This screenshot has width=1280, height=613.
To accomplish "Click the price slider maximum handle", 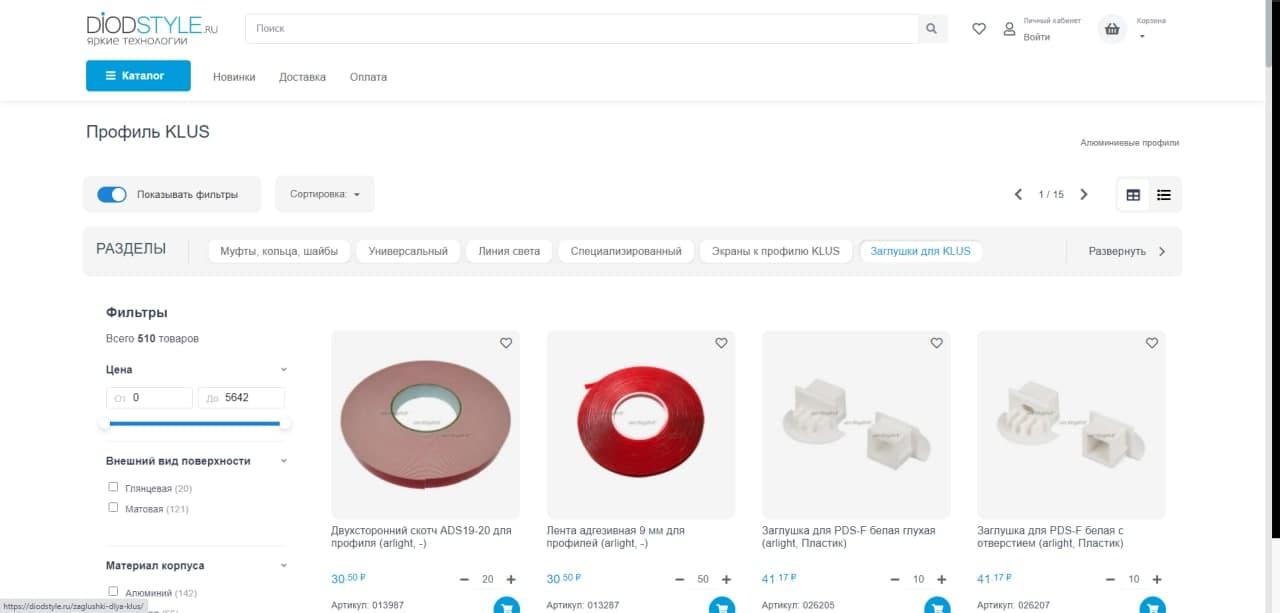I will (285, 423).
